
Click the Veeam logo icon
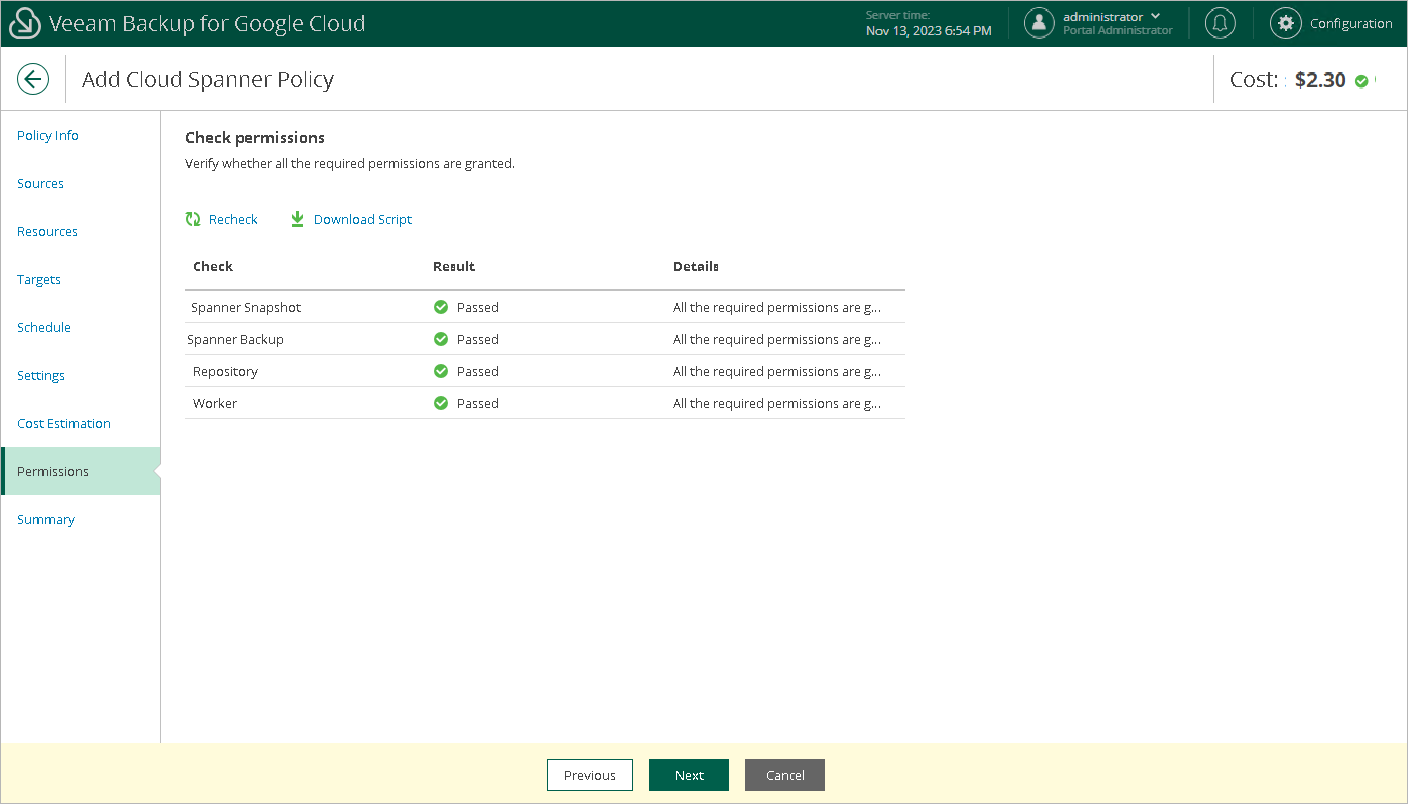[24, 23]
